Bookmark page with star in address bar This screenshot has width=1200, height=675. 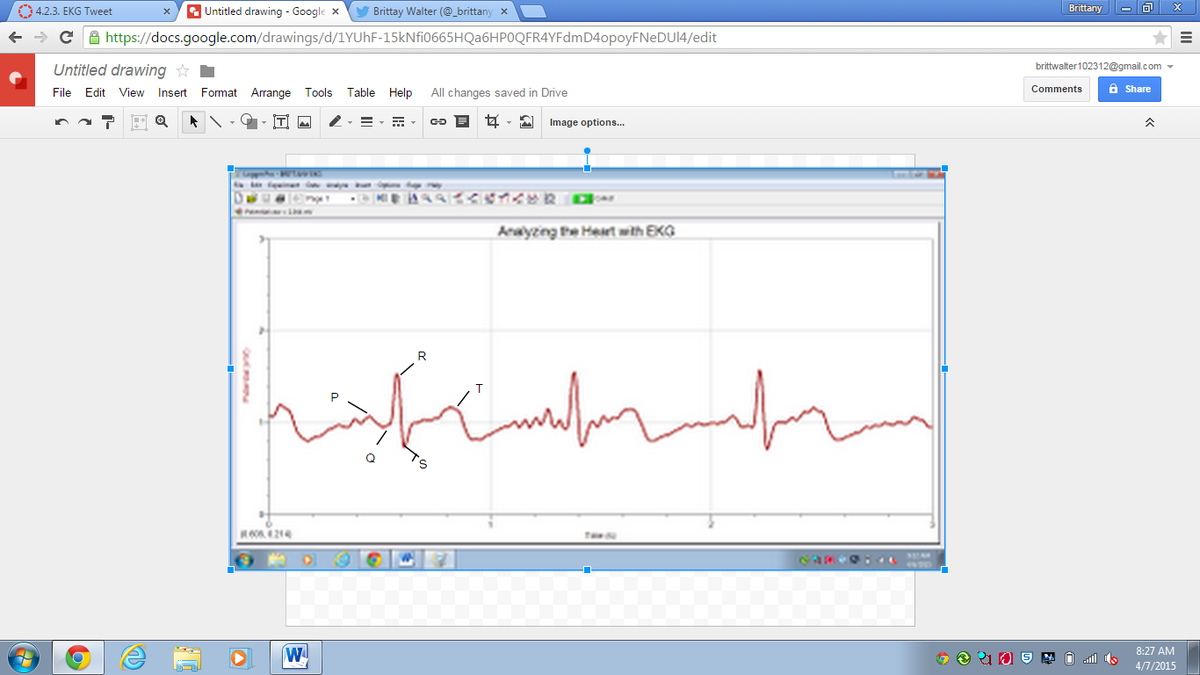tap(1160, 38)
